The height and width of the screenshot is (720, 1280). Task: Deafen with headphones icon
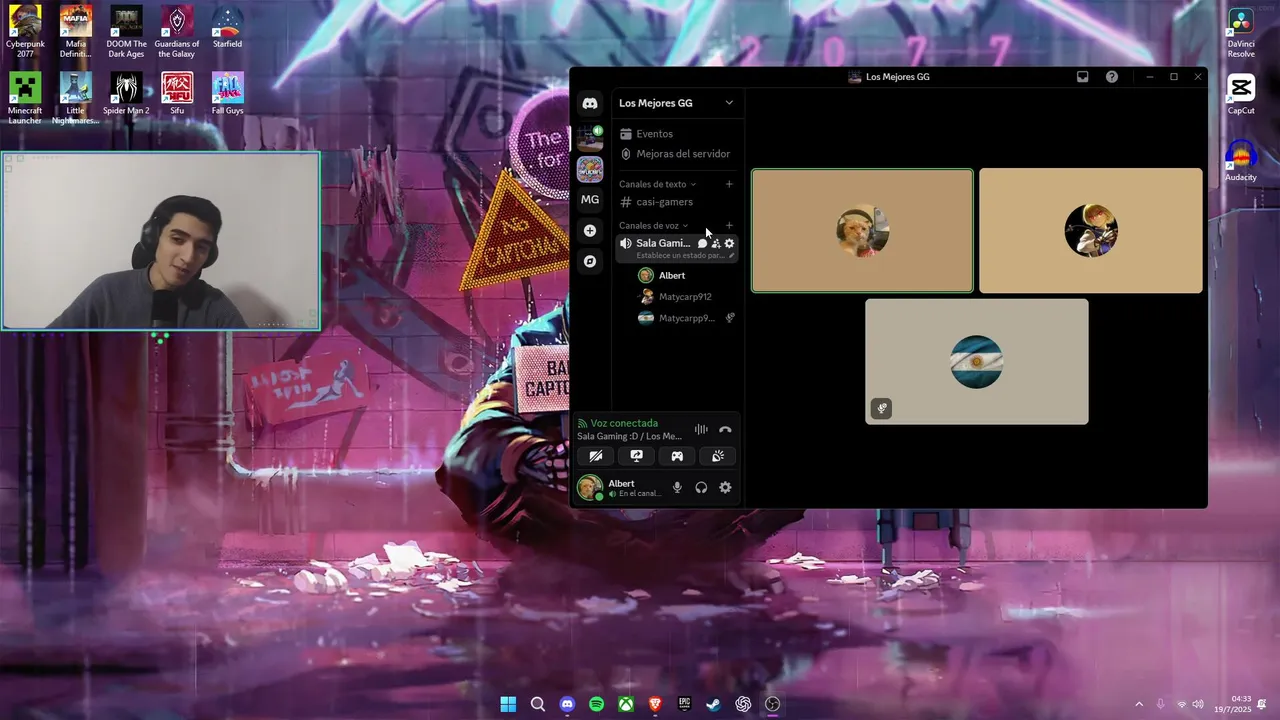[x=701, y=488]
